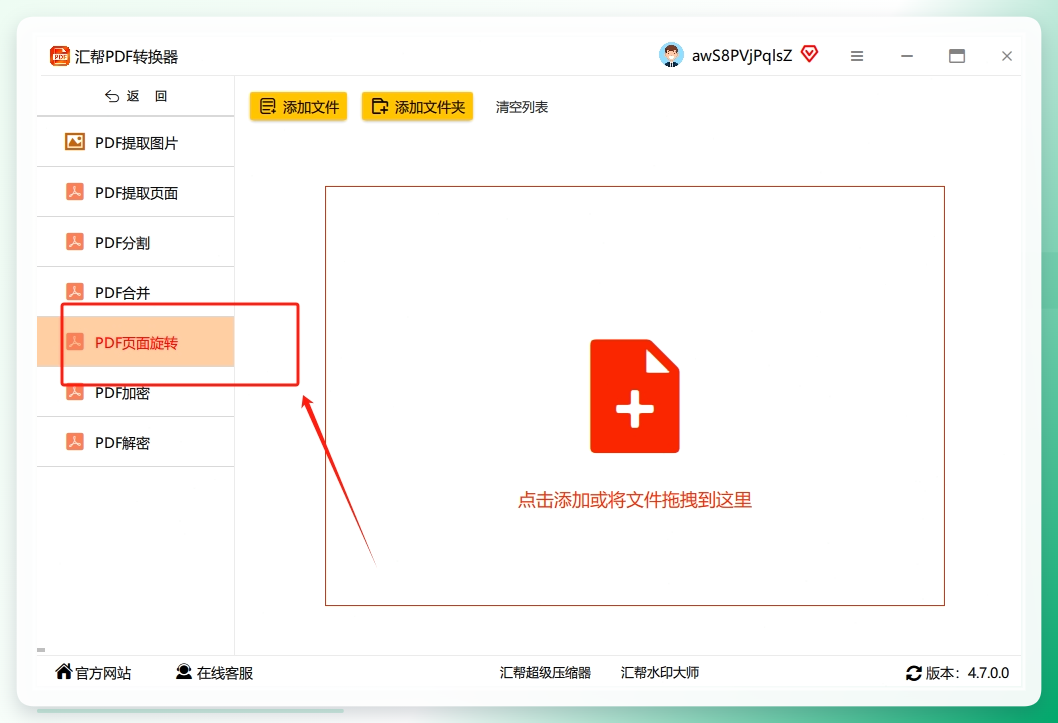The height and width of the screenshot is (723, 1058).
Task: Click the folder icon on 添加文件夹
Action: [380, 107]
